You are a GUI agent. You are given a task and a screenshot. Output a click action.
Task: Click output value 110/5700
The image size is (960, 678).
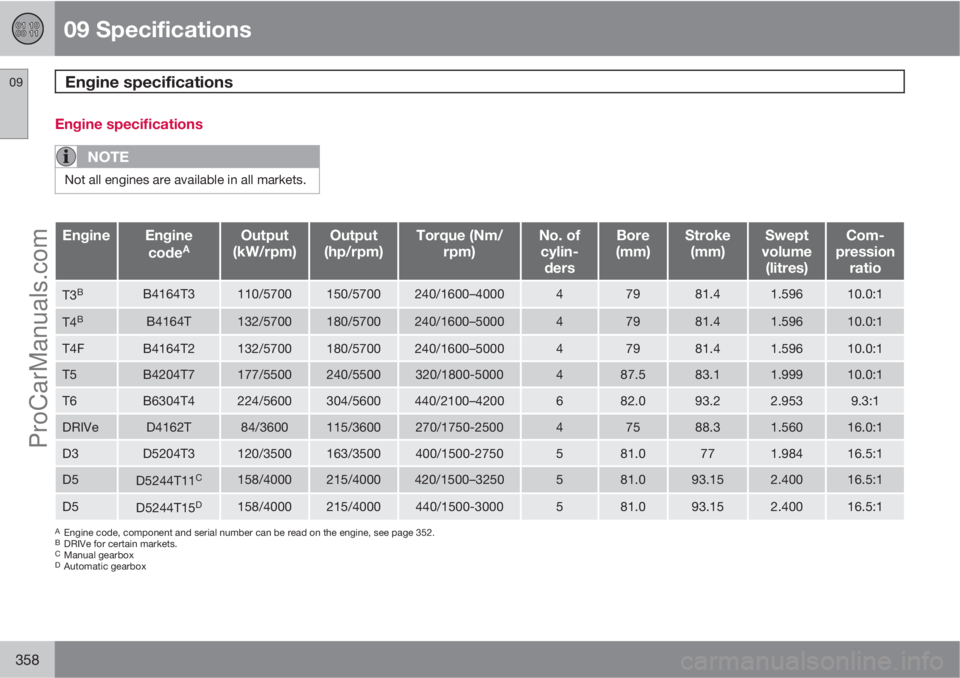[x=264, y=295]
